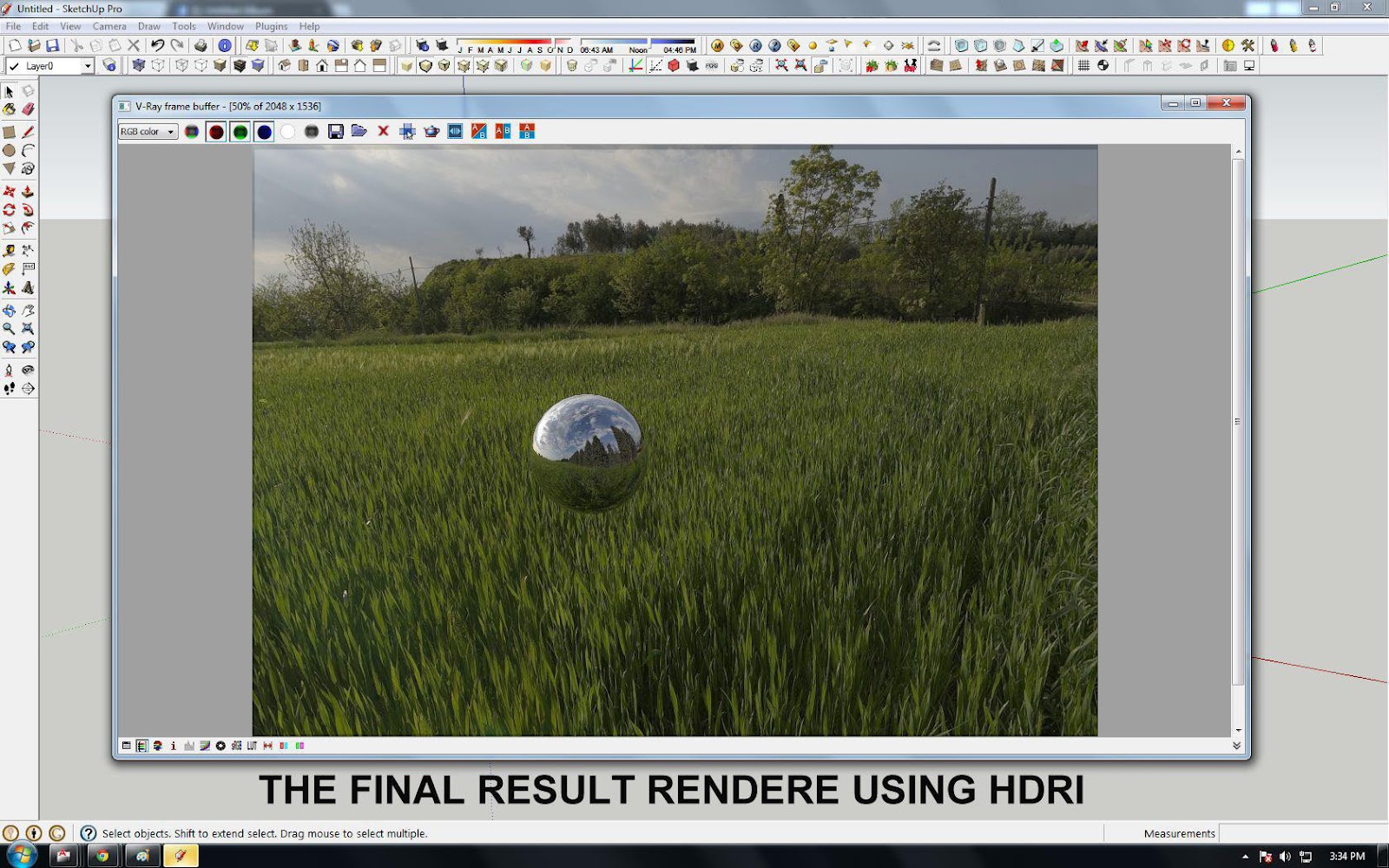Toggle the red channel view

tap(215, 131)
